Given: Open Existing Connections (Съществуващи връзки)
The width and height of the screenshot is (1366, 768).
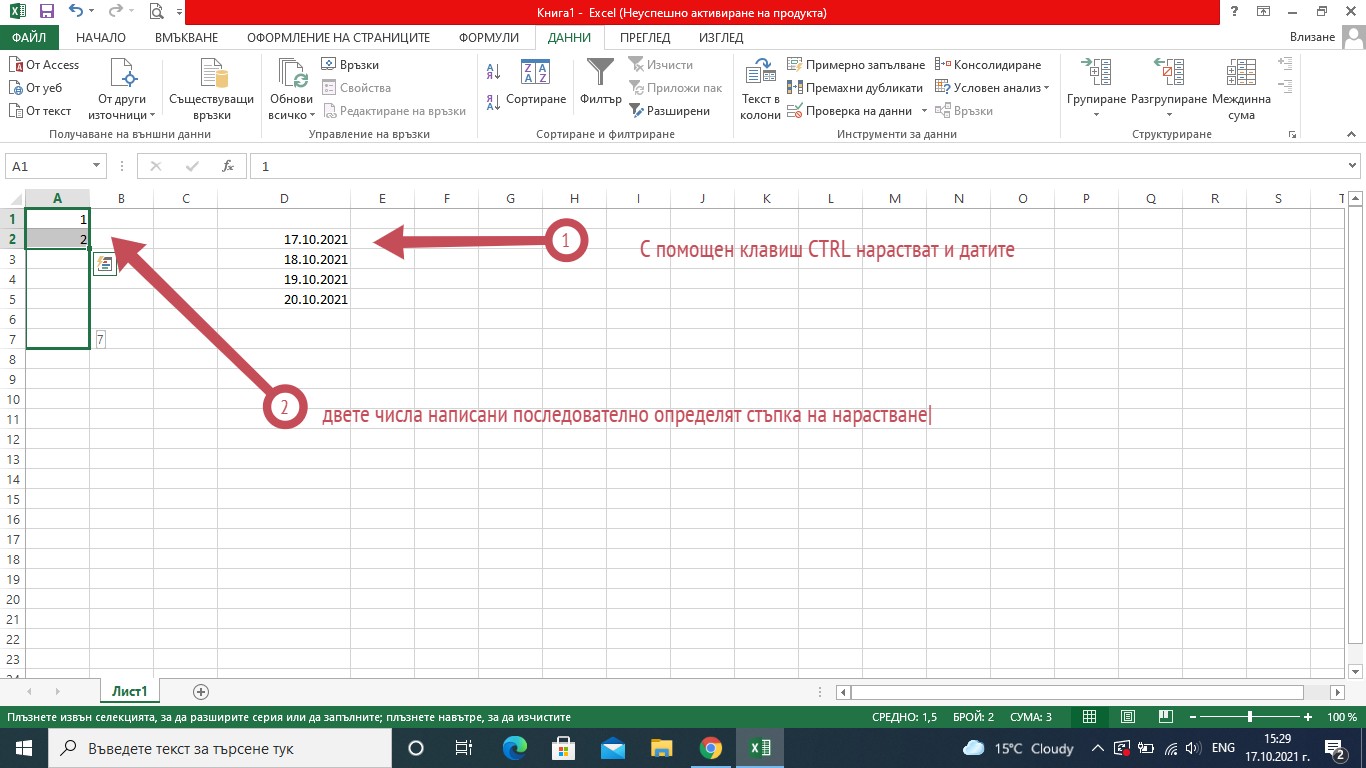Looking at the screenshot, I should [x=213, y=89].
